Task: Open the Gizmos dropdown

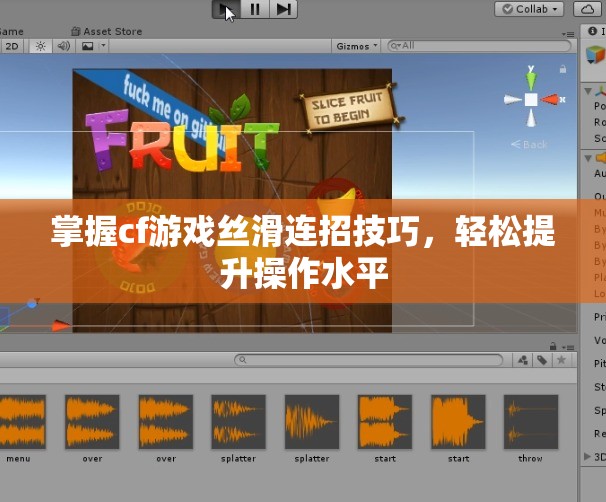Action: (x=356, y=46)
